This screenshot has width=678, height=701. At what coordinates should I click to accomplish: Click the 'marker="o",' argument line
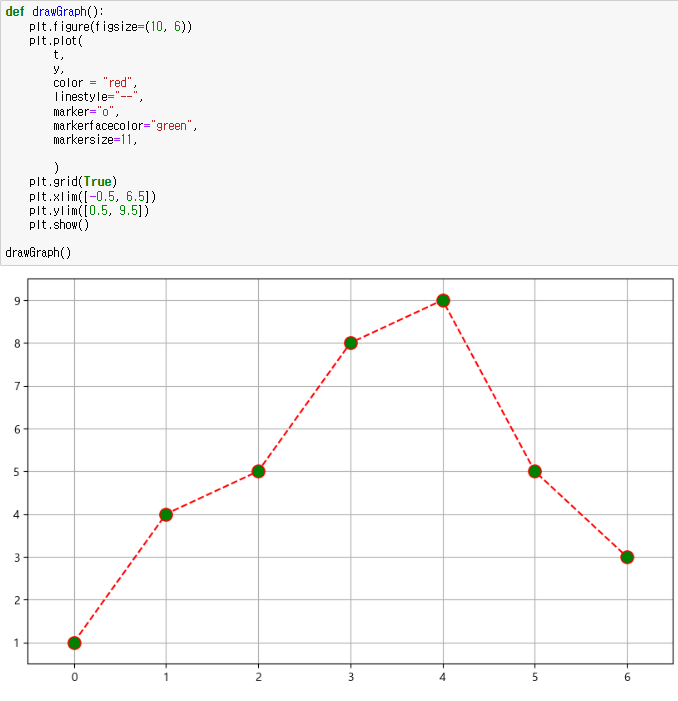[86, 111]
